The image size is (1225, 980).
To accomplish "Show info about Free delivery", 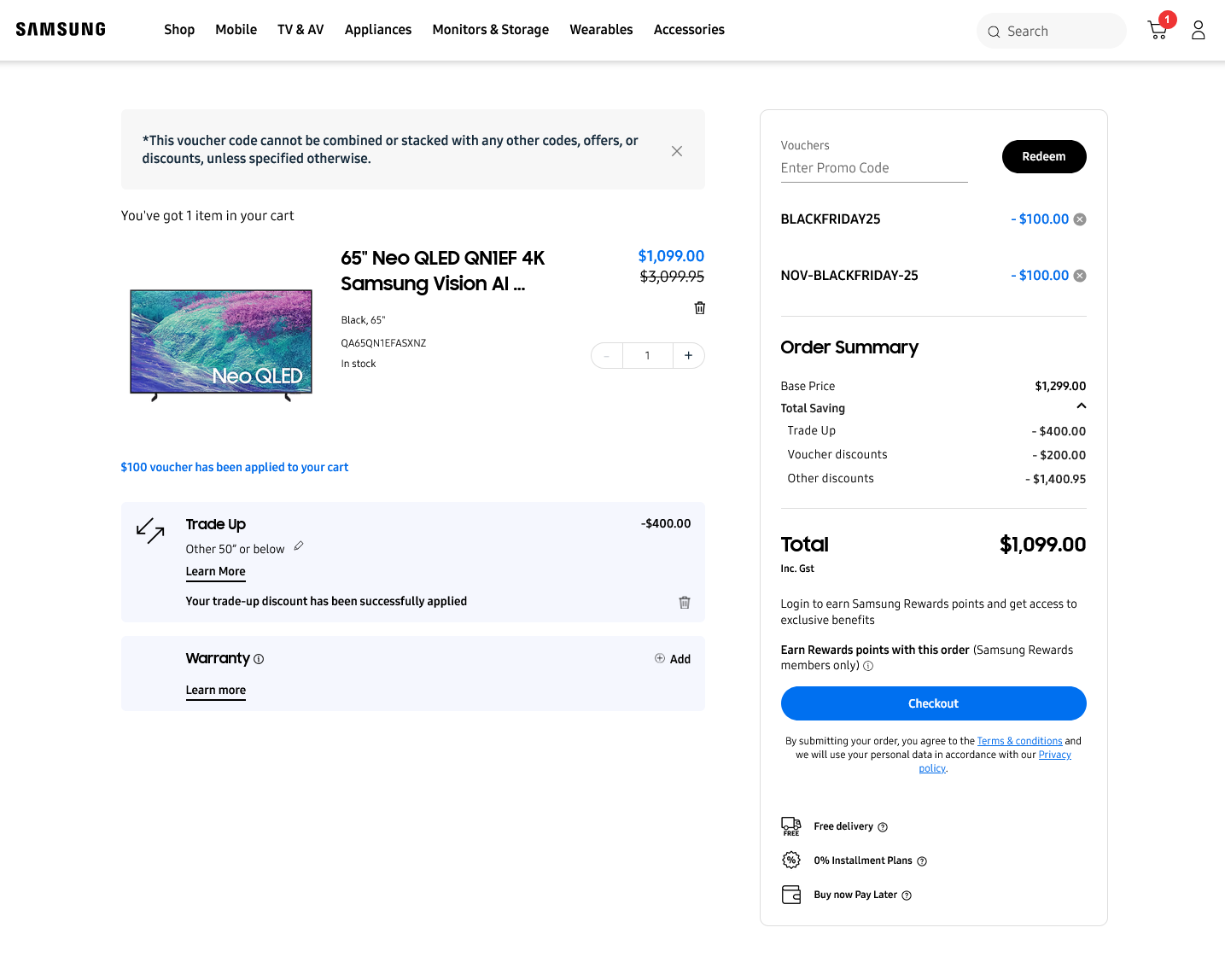I will pyautogui.click(x=883, y=827).
